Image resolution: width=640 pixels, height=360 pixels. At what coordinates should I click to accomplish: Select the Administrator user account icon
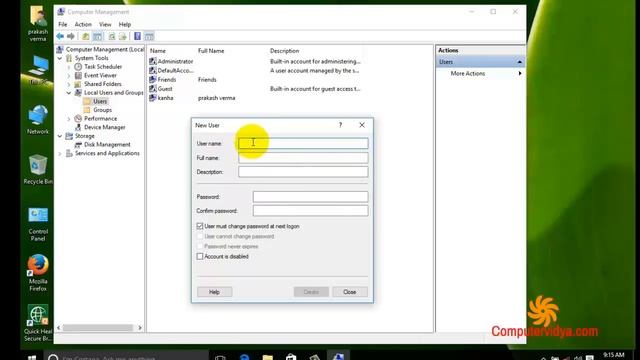click(x=153, y=61)
